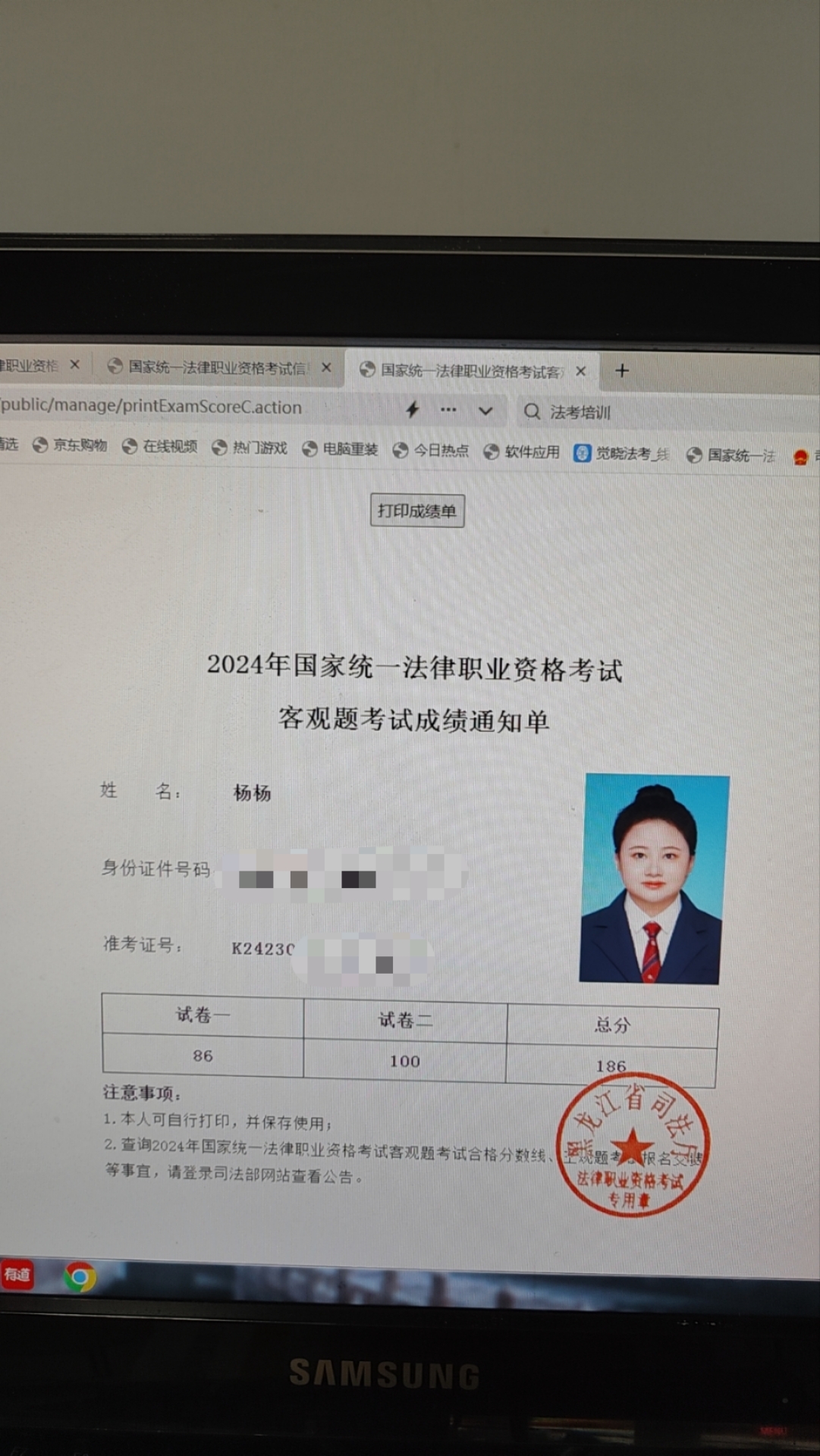Open Chrome from the taskbar
Screen dimensions: 820x1456
point(80,1277)
